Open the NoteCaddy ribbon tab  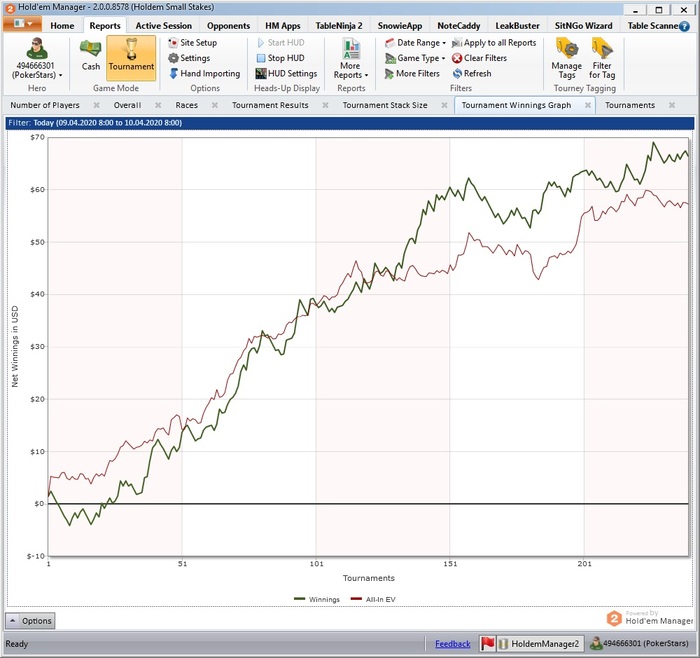(458, 26)
